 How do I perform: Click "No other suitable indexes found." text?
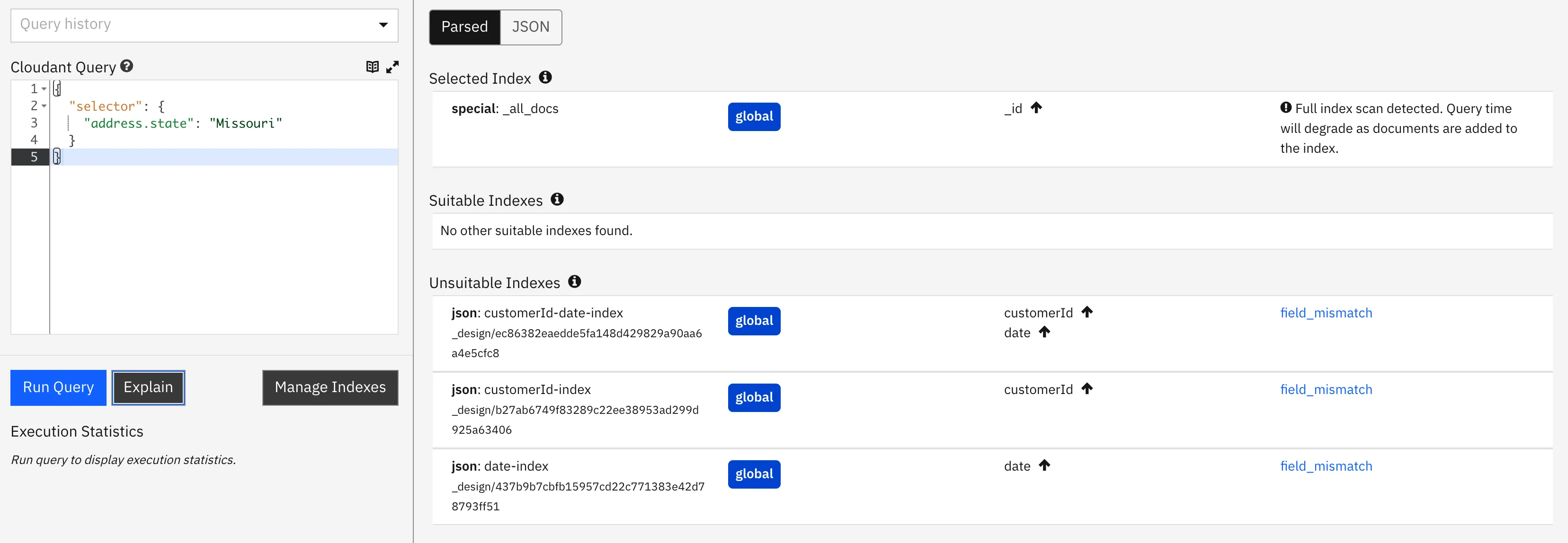click(x=536, y=231)
